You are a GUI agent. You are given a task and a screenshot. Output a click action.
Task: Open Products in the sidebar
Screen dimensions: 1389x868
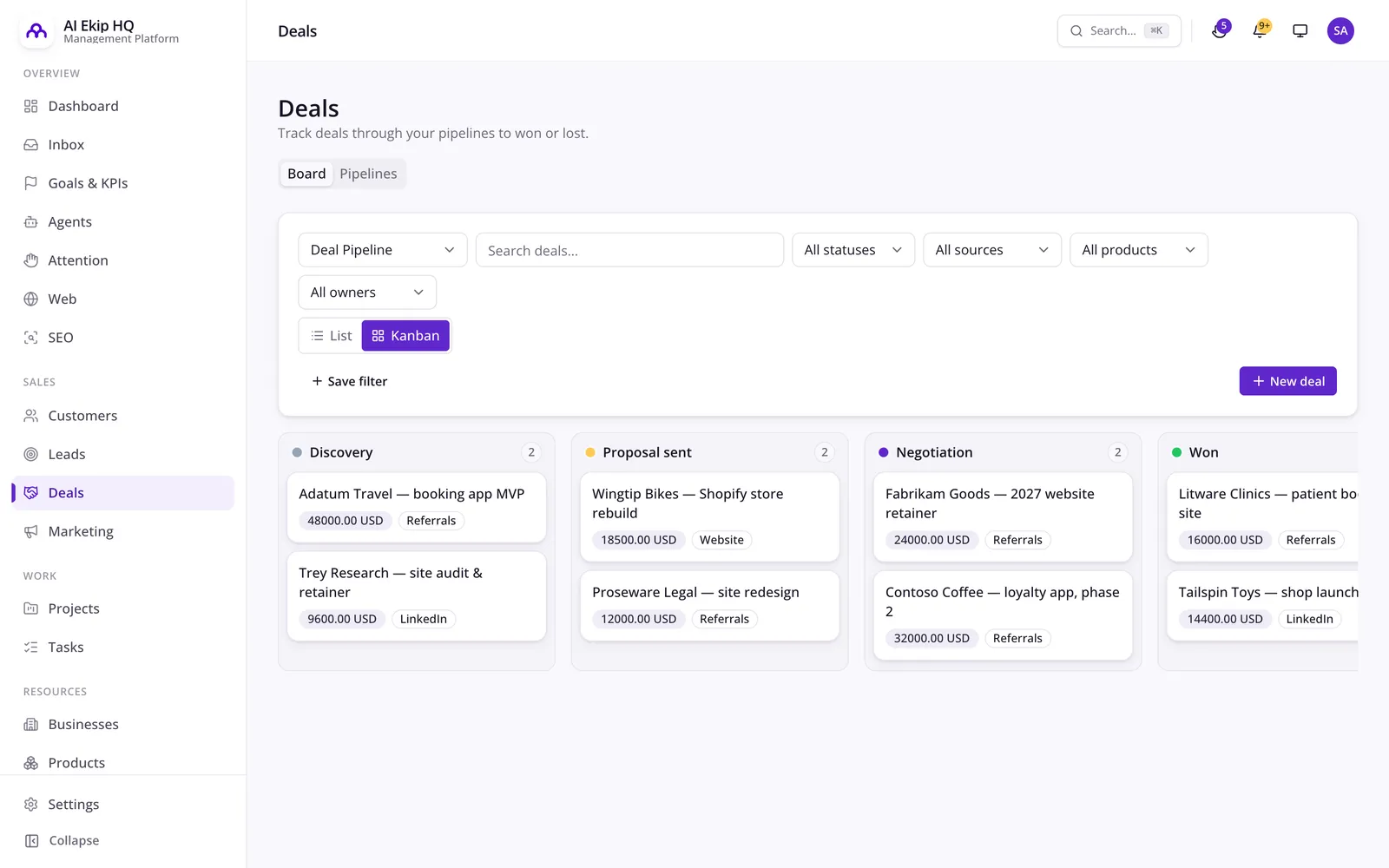coord(123,763)
